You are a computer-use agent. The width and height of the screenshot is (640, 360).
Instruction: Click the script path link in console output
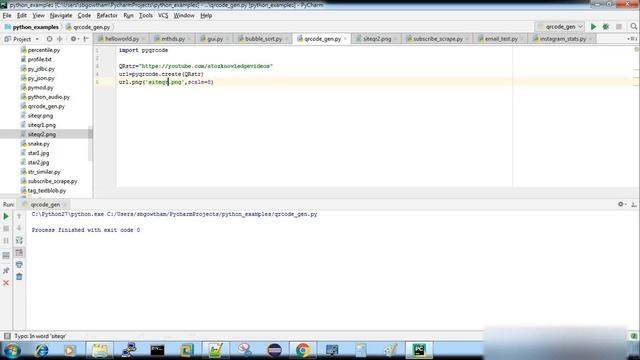pyautogui.click(x=212, y=214)
